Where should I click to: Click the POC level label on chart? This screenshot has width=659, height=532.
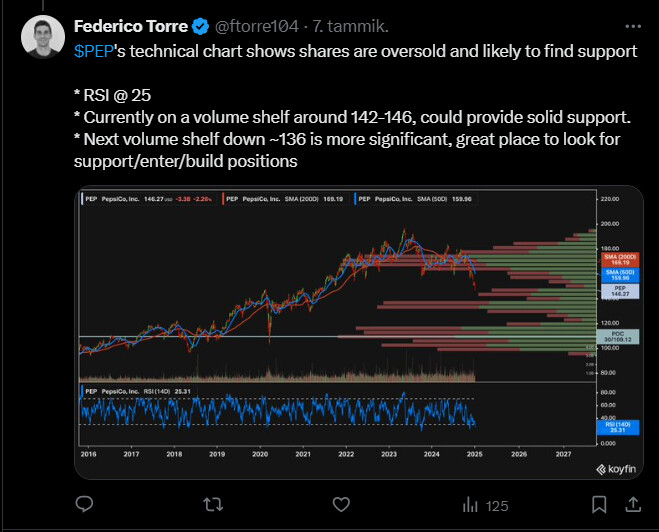[x=618, y=337]
